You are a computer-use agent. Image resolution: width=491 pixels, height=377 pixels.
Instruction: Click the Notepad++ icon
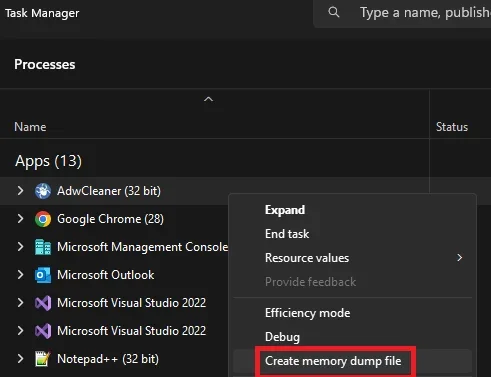(43, 359)
